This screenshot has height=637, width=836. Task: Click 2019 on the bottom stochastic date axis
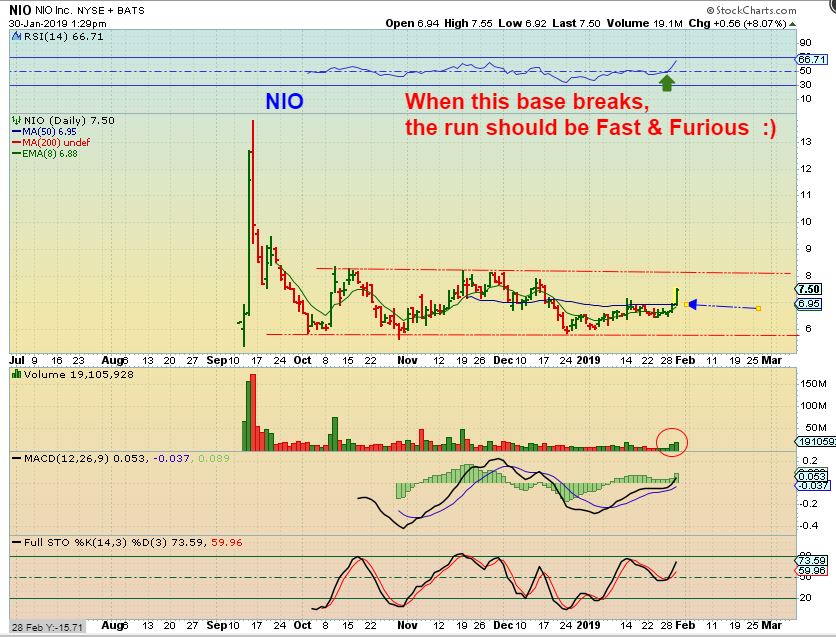pyautogui.click(x=588, y=625)
